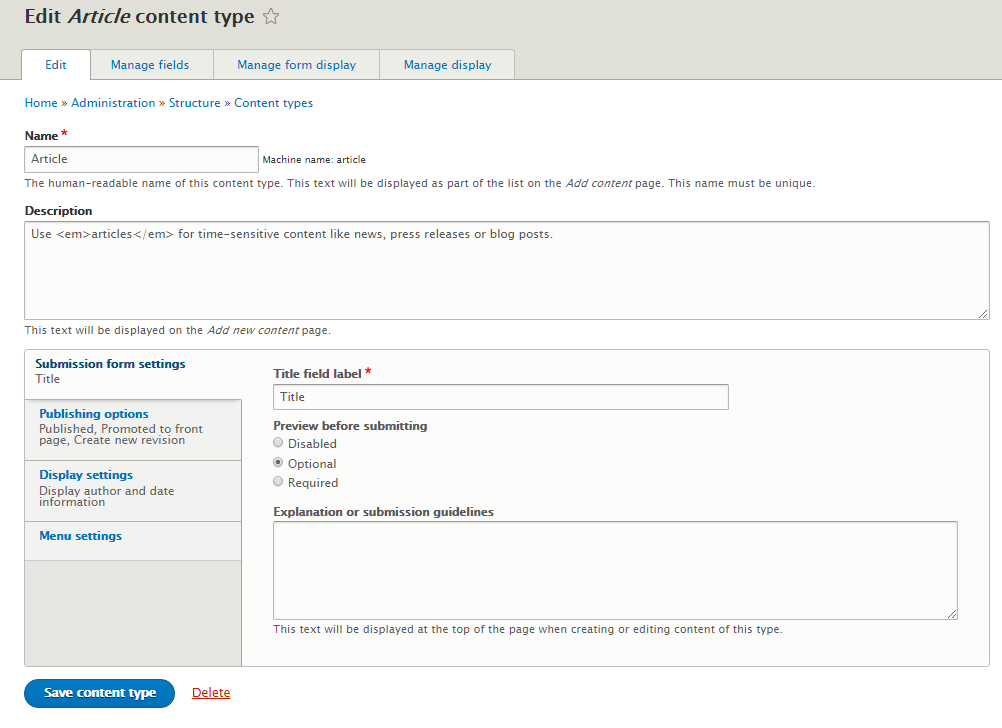
Task: Save the content type
Action: coord(100,693)
